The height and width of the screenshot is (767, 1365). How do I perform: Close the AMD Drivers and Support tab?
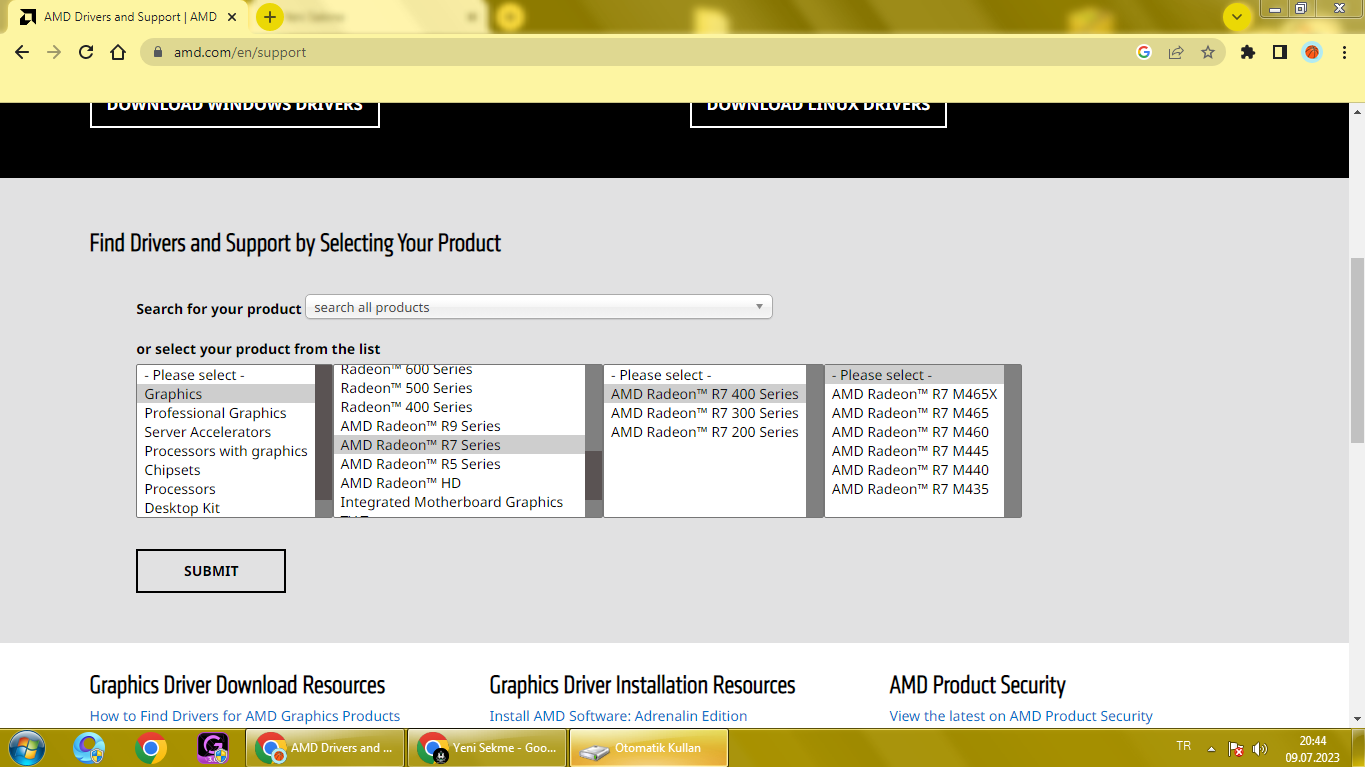[x=233, y=17]
